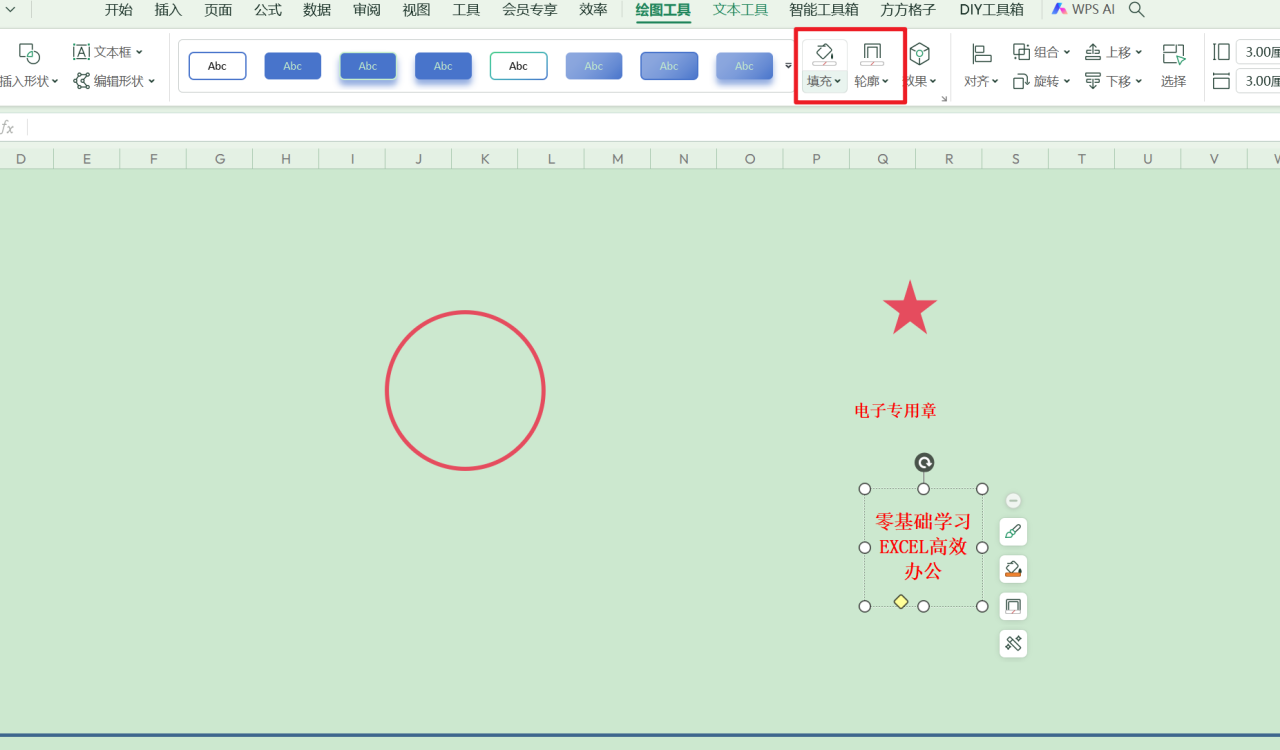This screenshot has width=1280, height=750.
Task: Collapse floating toolbar with minus icon
Action: tap(1013, 500)
